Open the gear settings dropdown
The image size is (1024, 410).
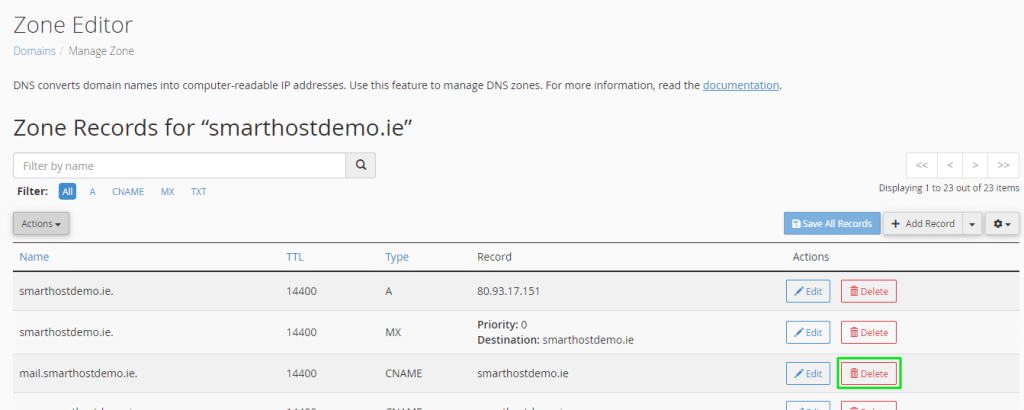(x=1002, y=223)
